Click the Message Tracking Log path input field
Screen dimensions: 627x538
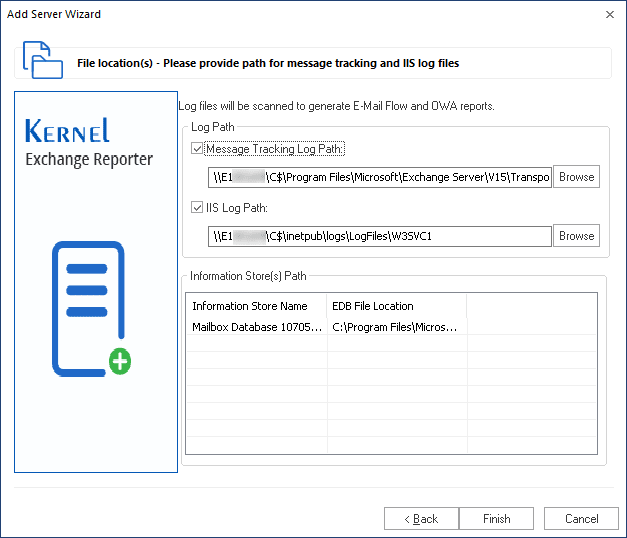coord(379,177)
